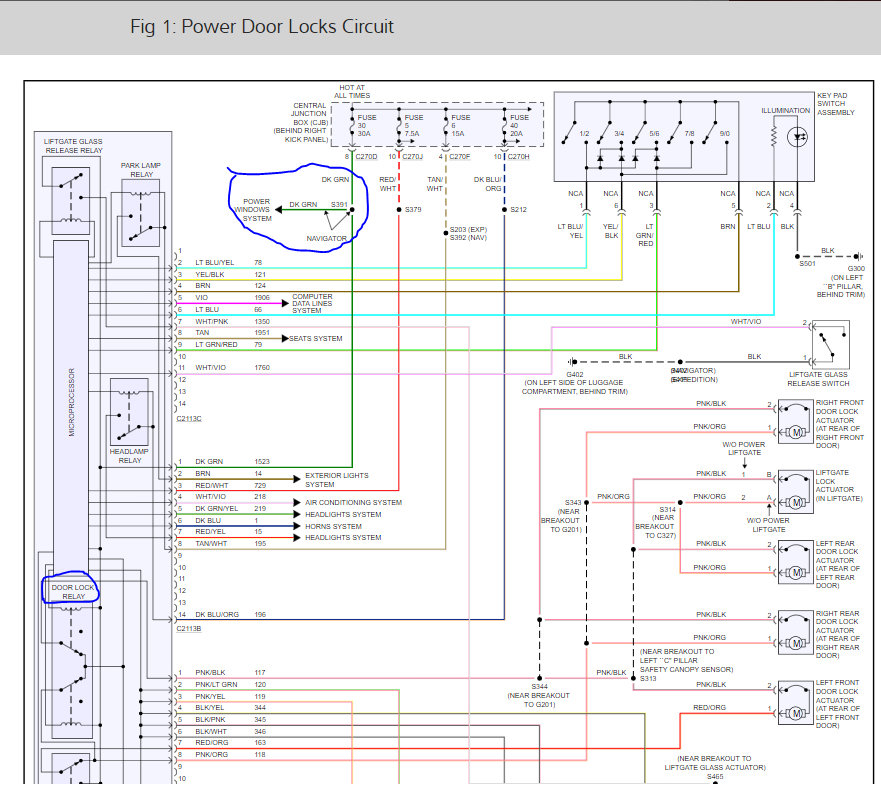Click the 'AIR CONDITIONING SYSTEM' label
The height and width of the screenshot is (786, 881).
tap(353, 502)
